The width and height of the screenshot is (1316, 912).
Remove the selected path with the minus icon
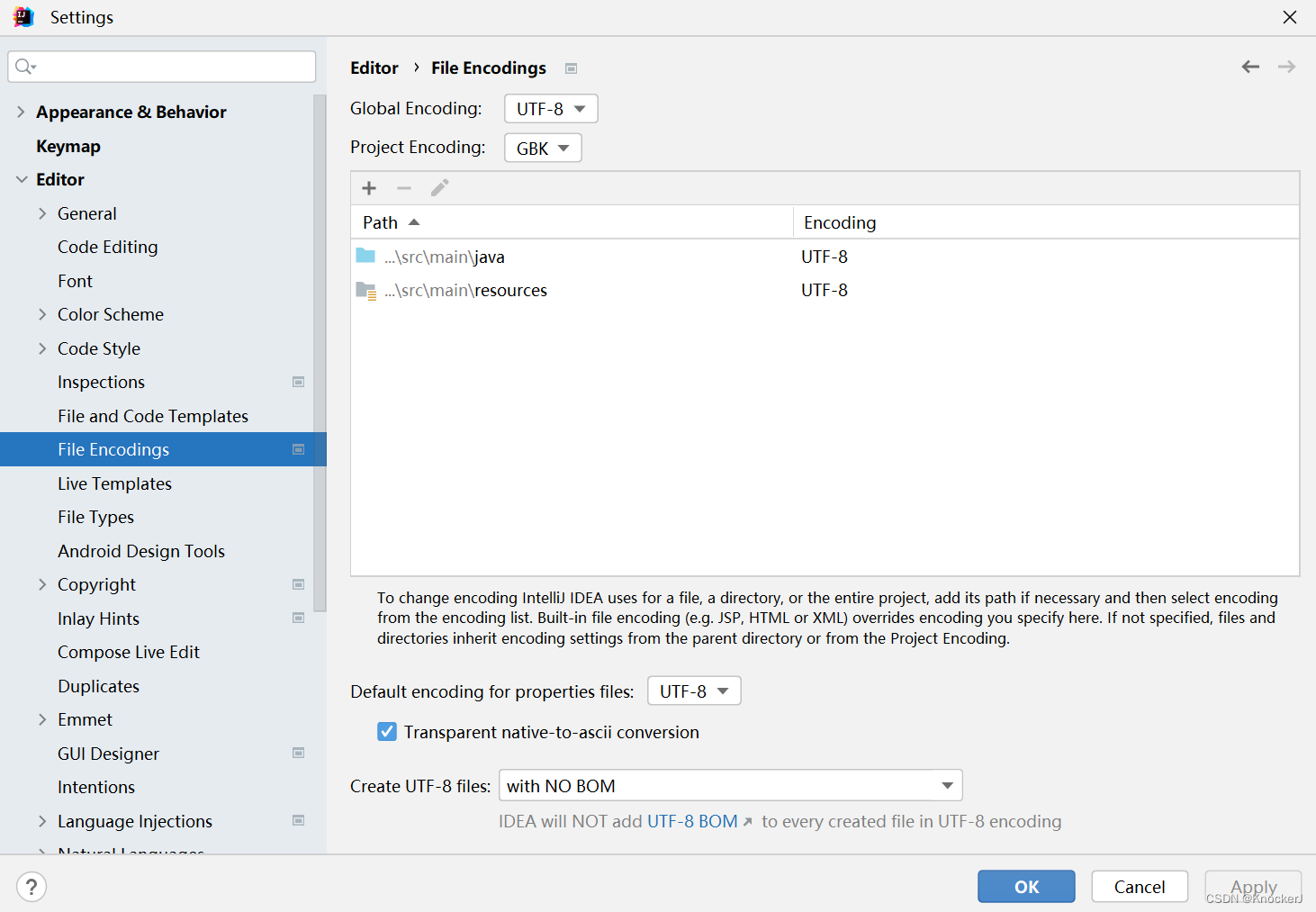pos(404,188)
